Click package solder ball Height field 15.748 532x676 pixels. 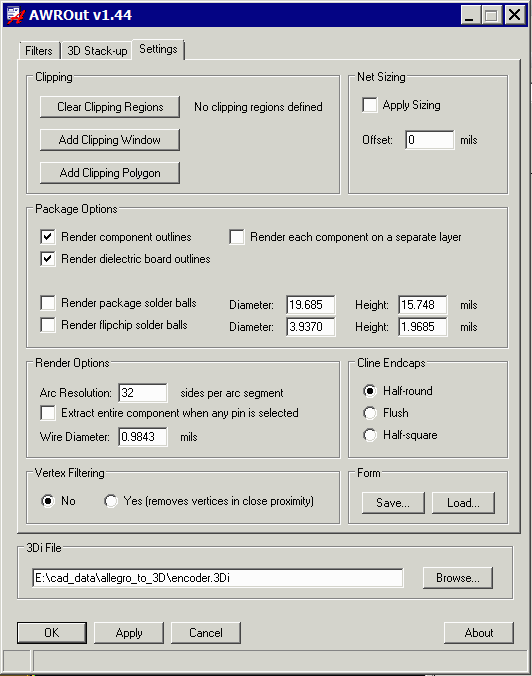pyautogui.click(x=422, y=305)
